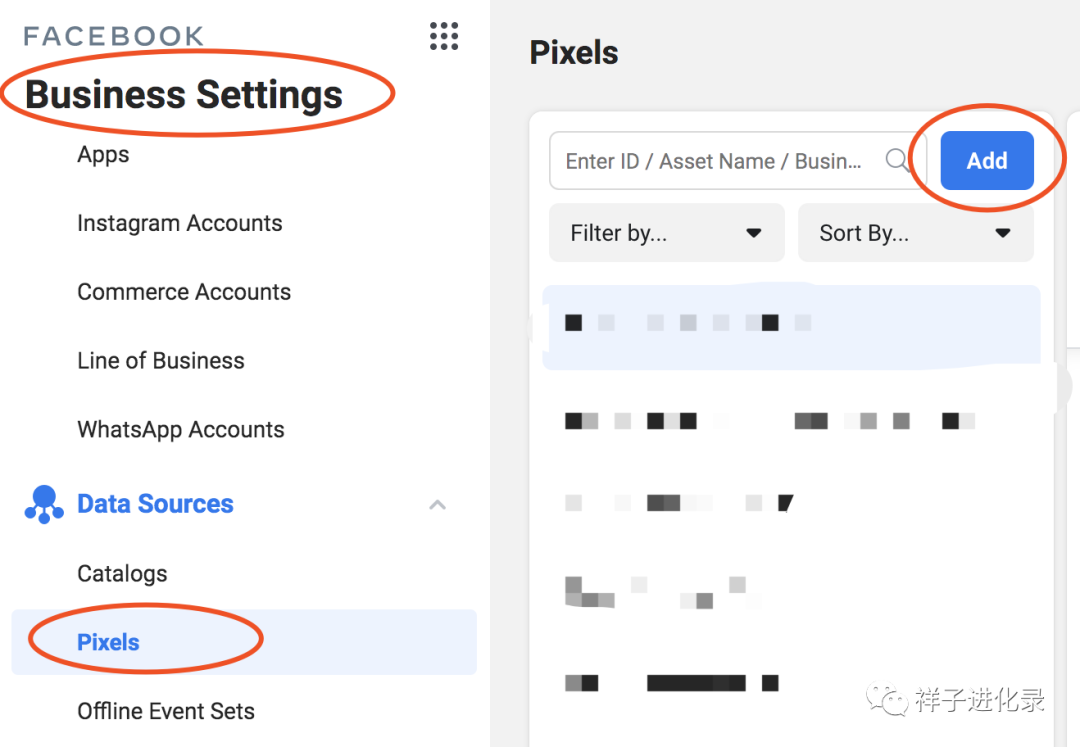Switch to the Catalogs section
Image resolution: width=1080 pixels, height=747 pixels.
[122, 573]
